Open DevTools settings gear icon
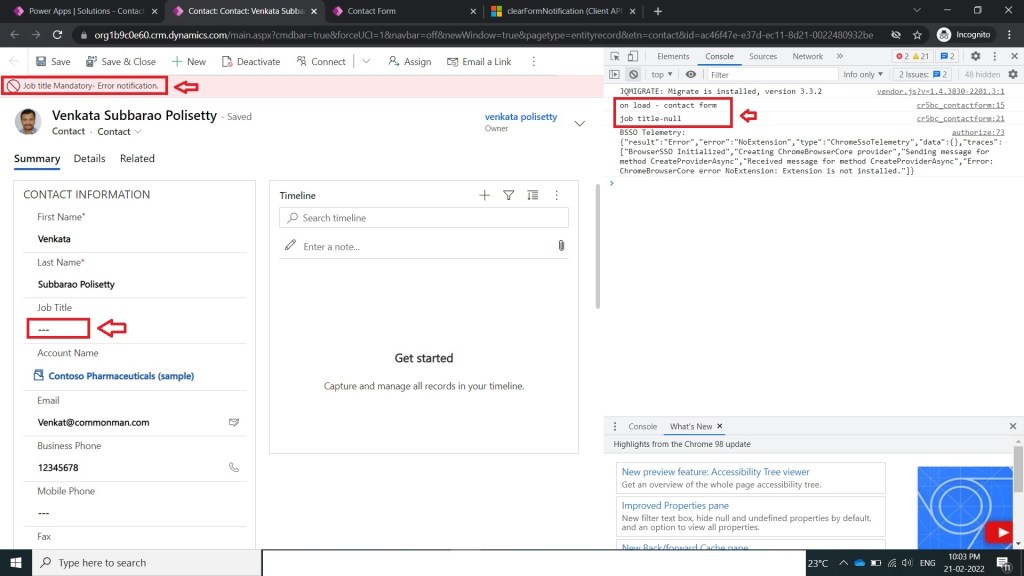 click(x=975, y=57)
